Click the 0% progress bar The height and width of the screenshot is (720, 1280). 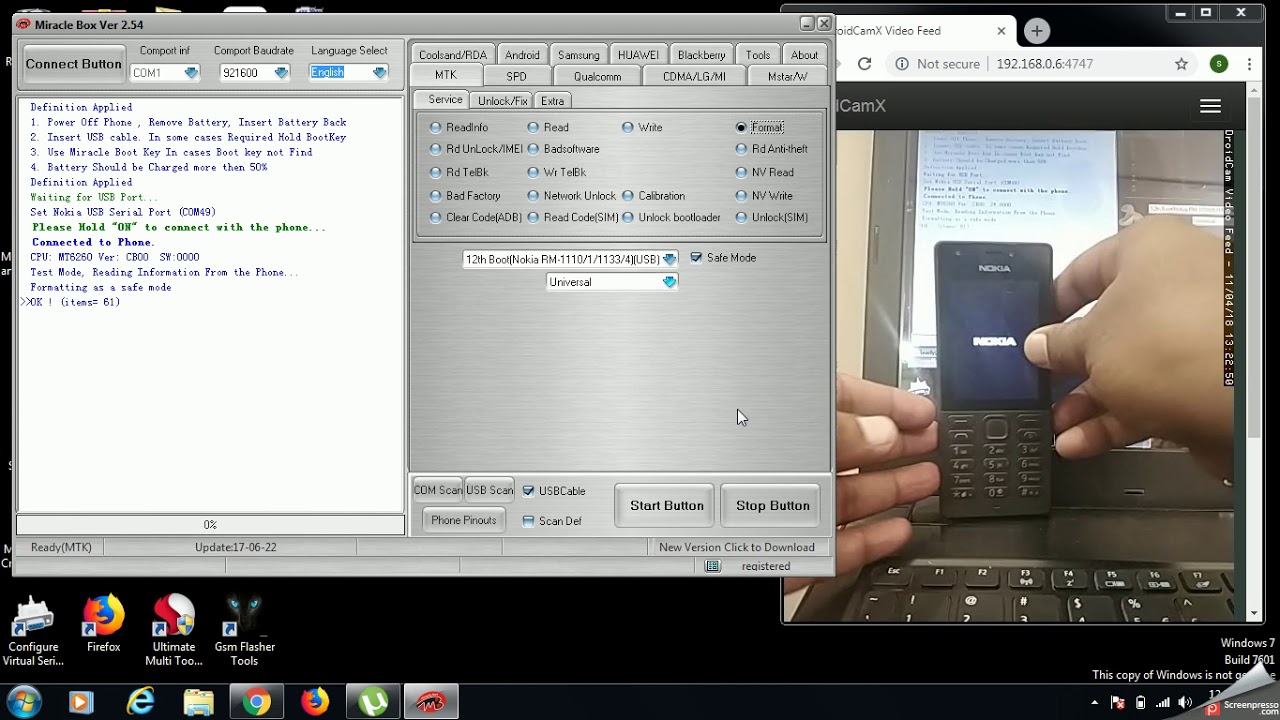[x=210, y=525]
